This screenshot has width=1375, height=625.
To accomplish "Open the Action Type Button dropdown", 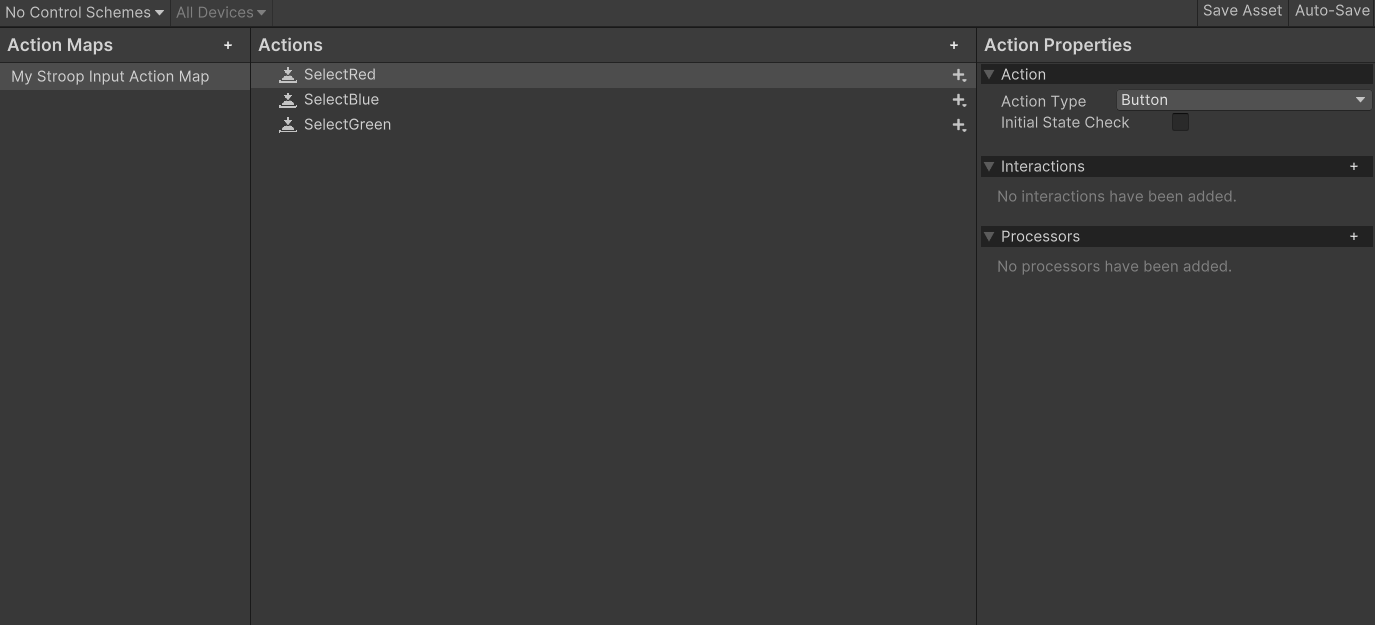I will 1243,100.
